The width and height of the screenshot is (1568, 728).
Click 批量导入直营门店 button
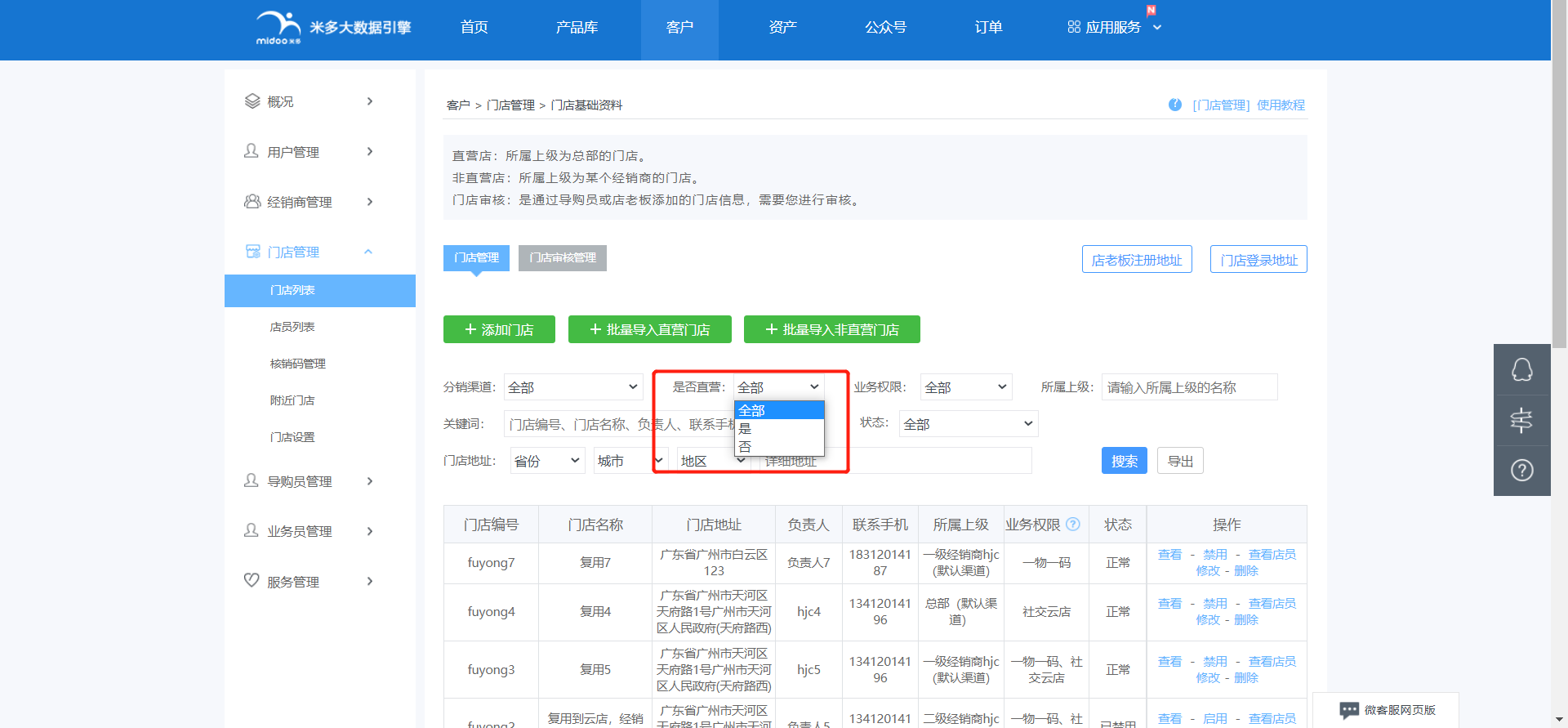click(650, 329)
